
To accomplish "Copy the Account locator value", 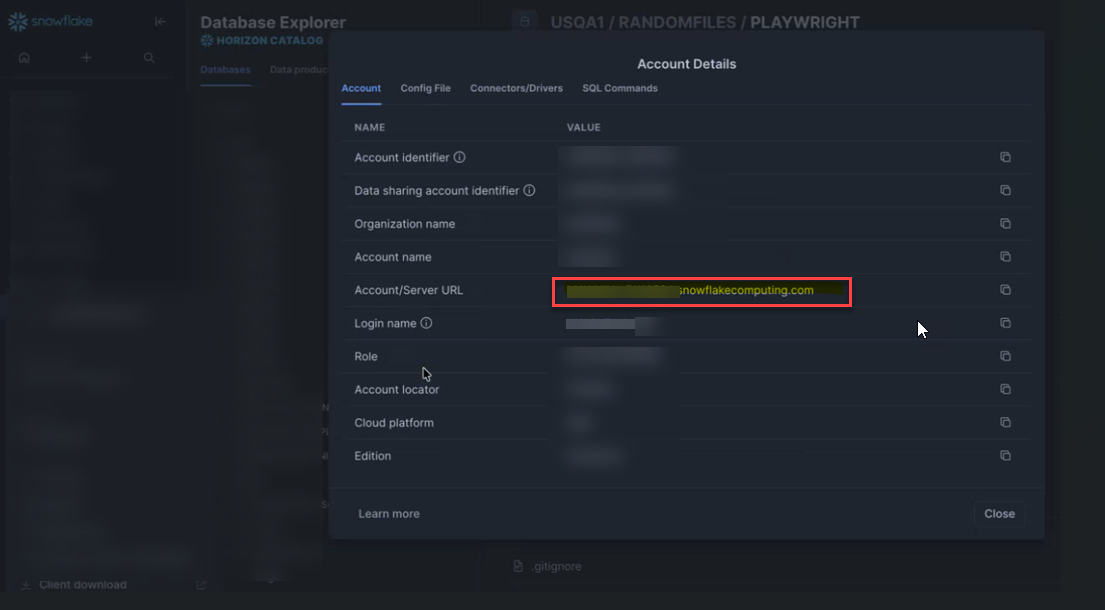I will click(1005, 389).
